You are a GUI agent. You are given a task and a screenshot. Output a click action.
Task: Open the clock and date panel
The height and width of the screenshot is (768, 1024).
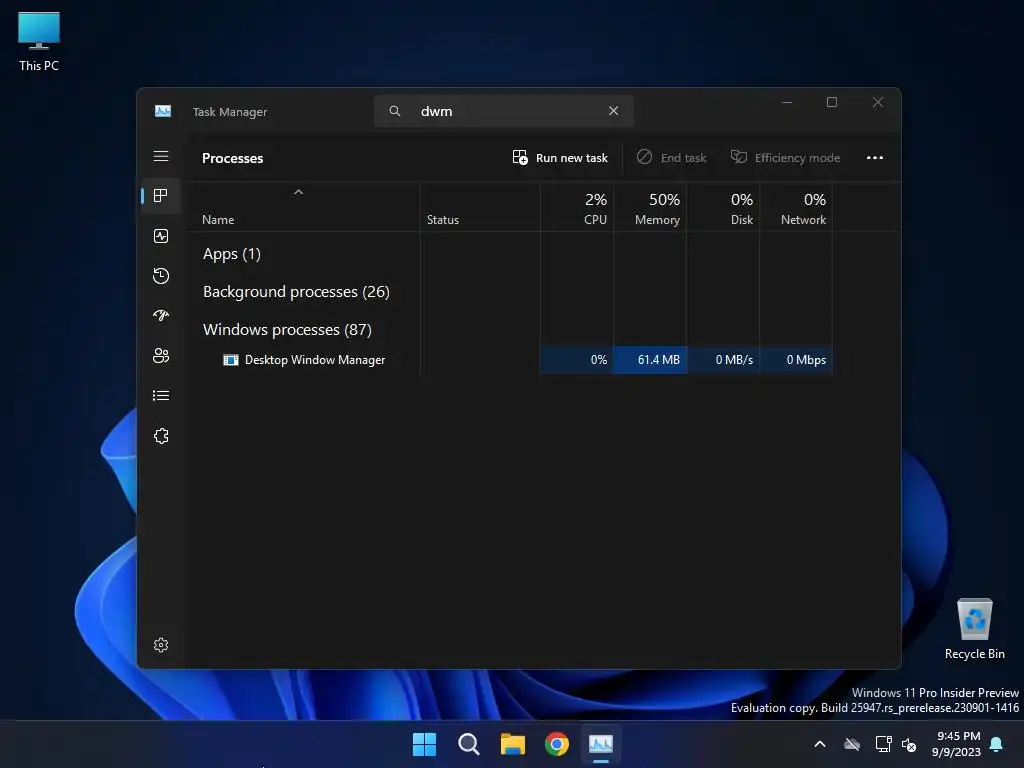click(x=956, y=744)
